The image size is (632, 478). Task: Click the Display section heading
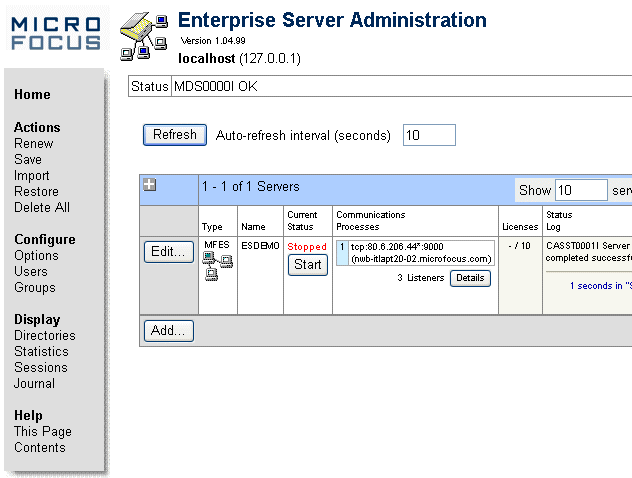point(37,320)
